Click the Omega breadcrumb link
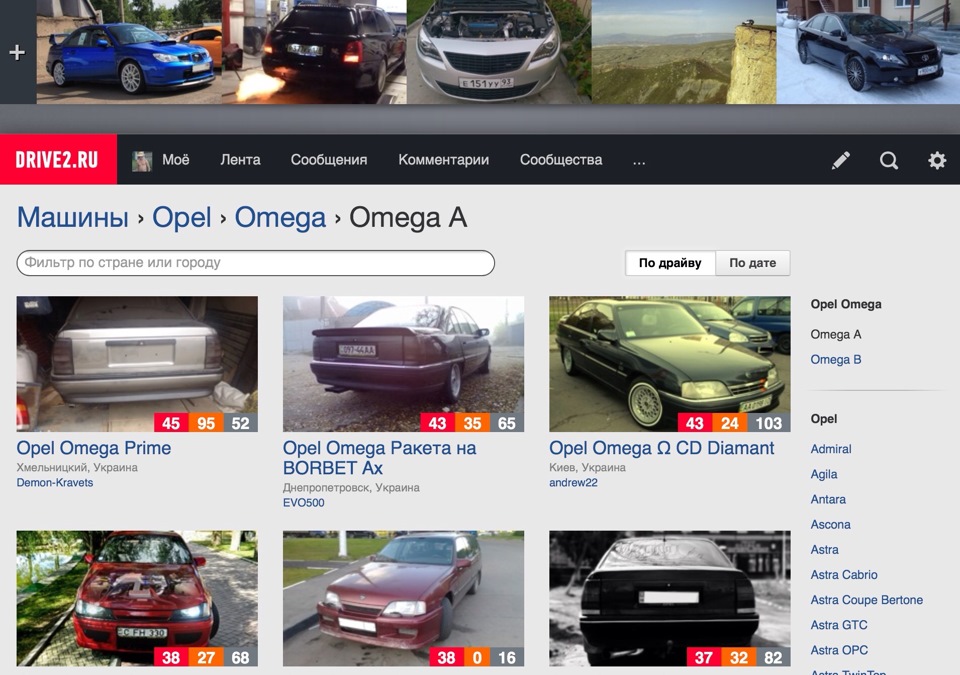This screenshot has width=960, height=675. point(280,217)
